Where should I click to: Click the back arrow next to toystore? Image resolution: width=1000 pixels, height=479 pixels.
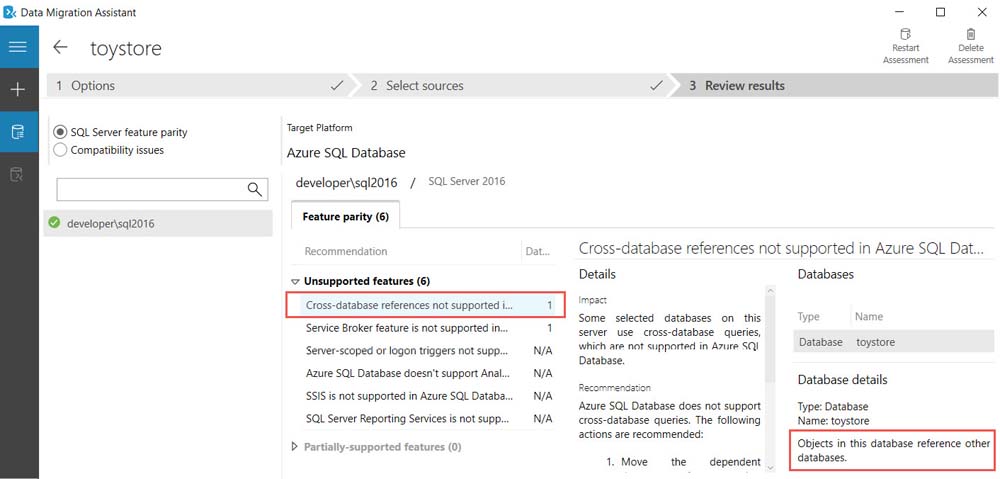point(61,48)
